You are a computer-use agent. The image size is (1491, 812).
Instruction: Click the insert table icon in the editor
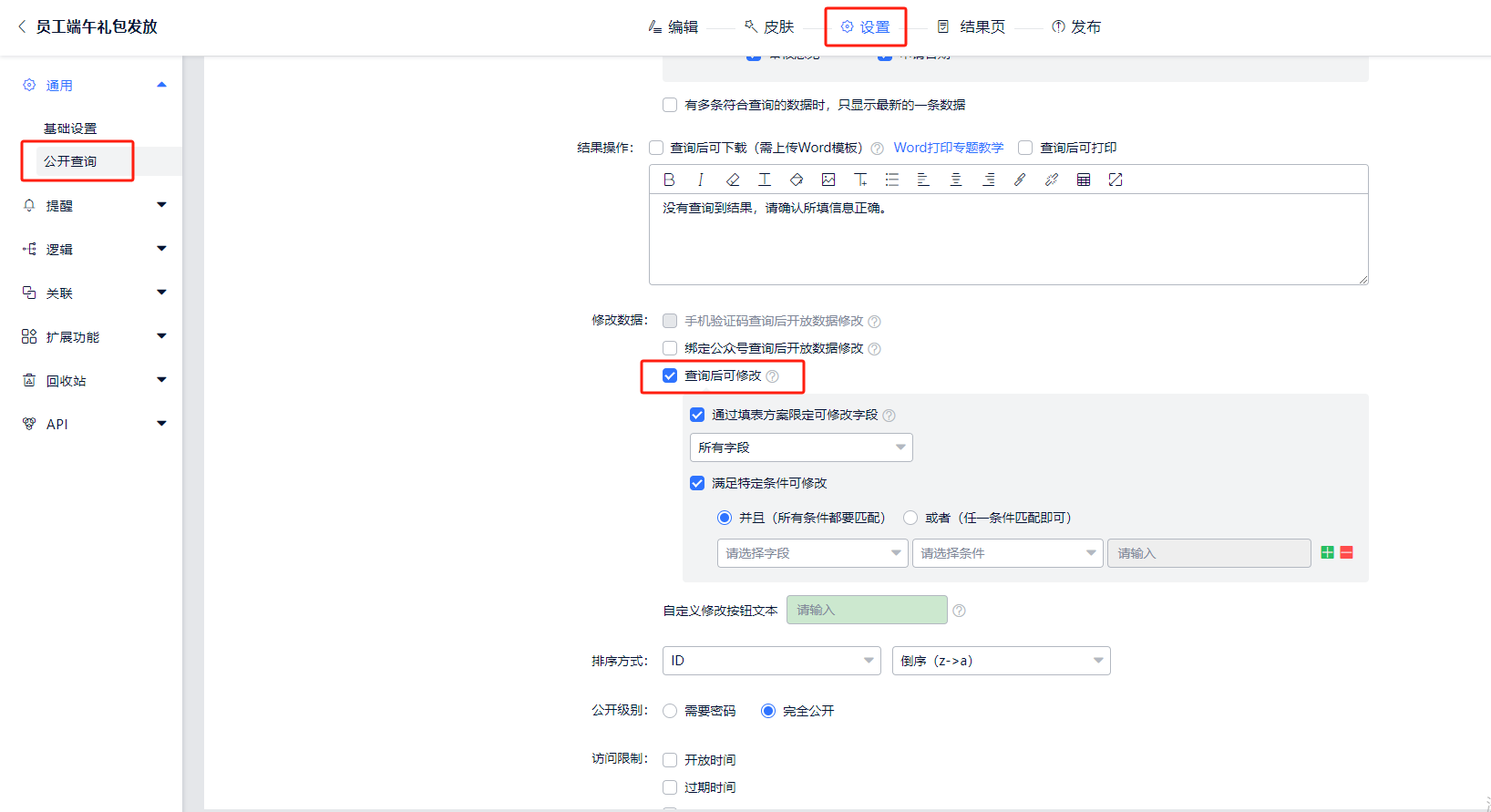pos(1084,180)
